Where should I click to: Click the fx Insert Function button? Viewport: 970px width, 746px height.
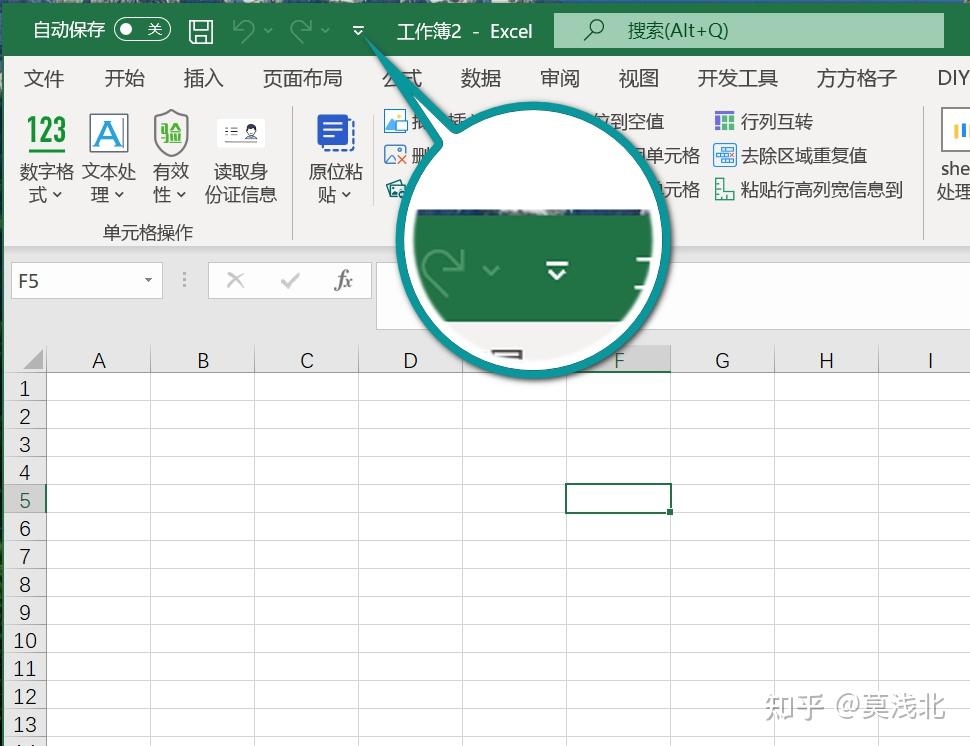(x=343, y=281)
